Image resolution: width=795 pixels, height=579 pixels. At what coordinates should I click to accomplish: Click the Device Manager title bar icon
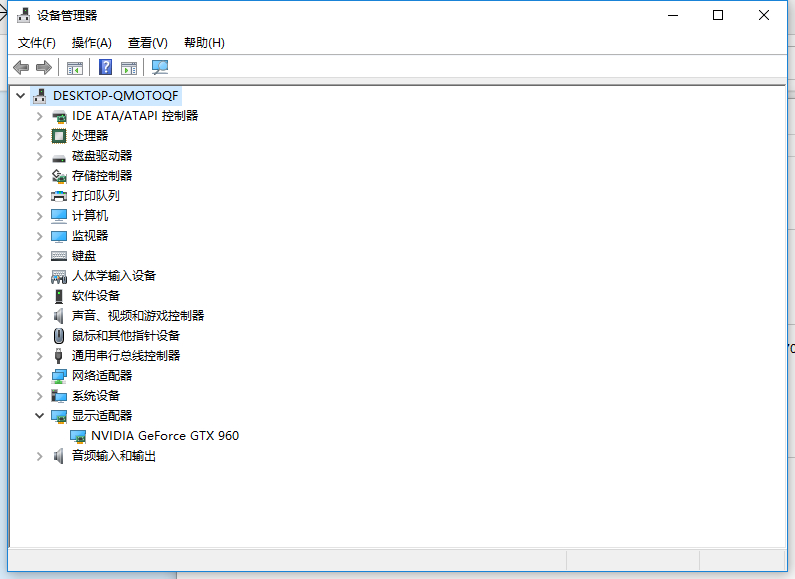coord(23,16)
